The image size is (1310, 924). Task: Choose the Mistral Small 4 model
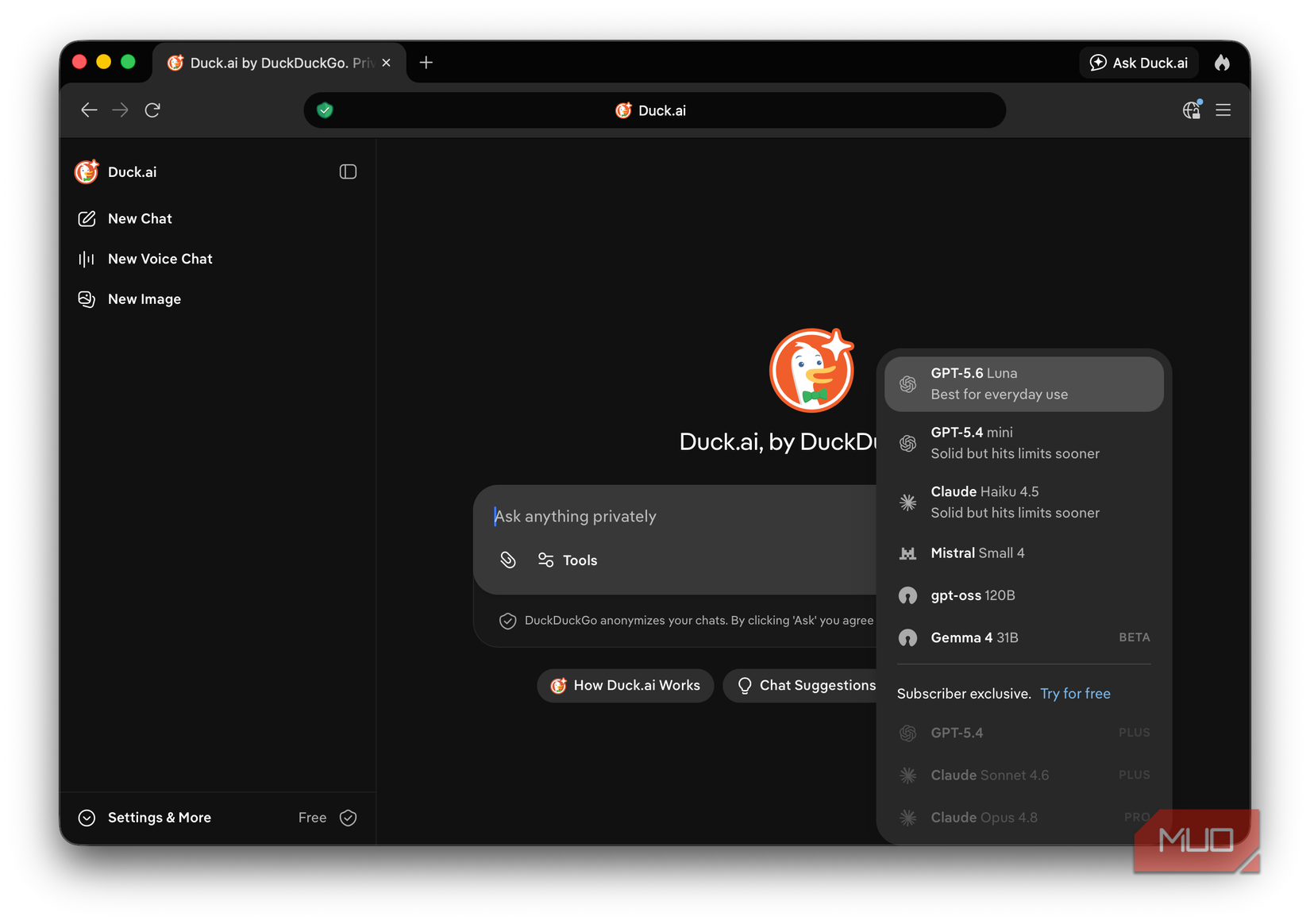click(1024, 553)
